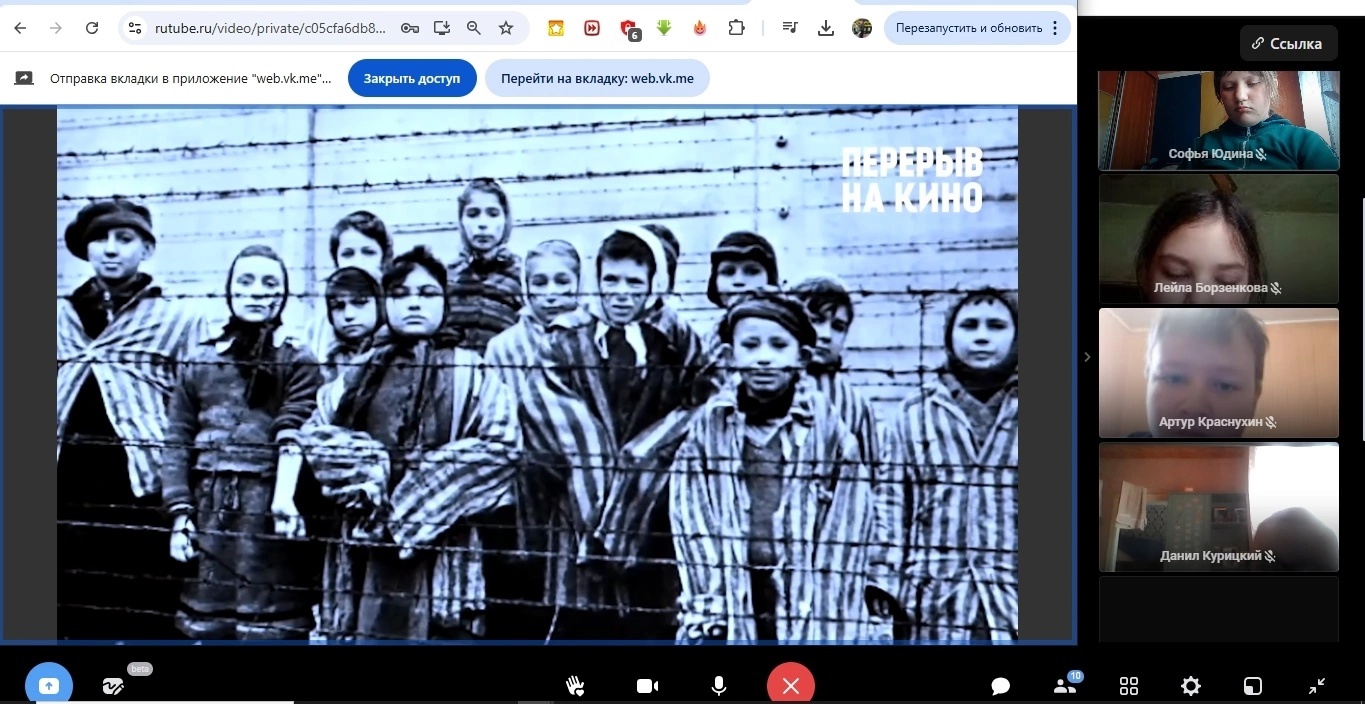Toggle the microphone mute
This screenshot has width=1365, height=704.
click(719, 686)
